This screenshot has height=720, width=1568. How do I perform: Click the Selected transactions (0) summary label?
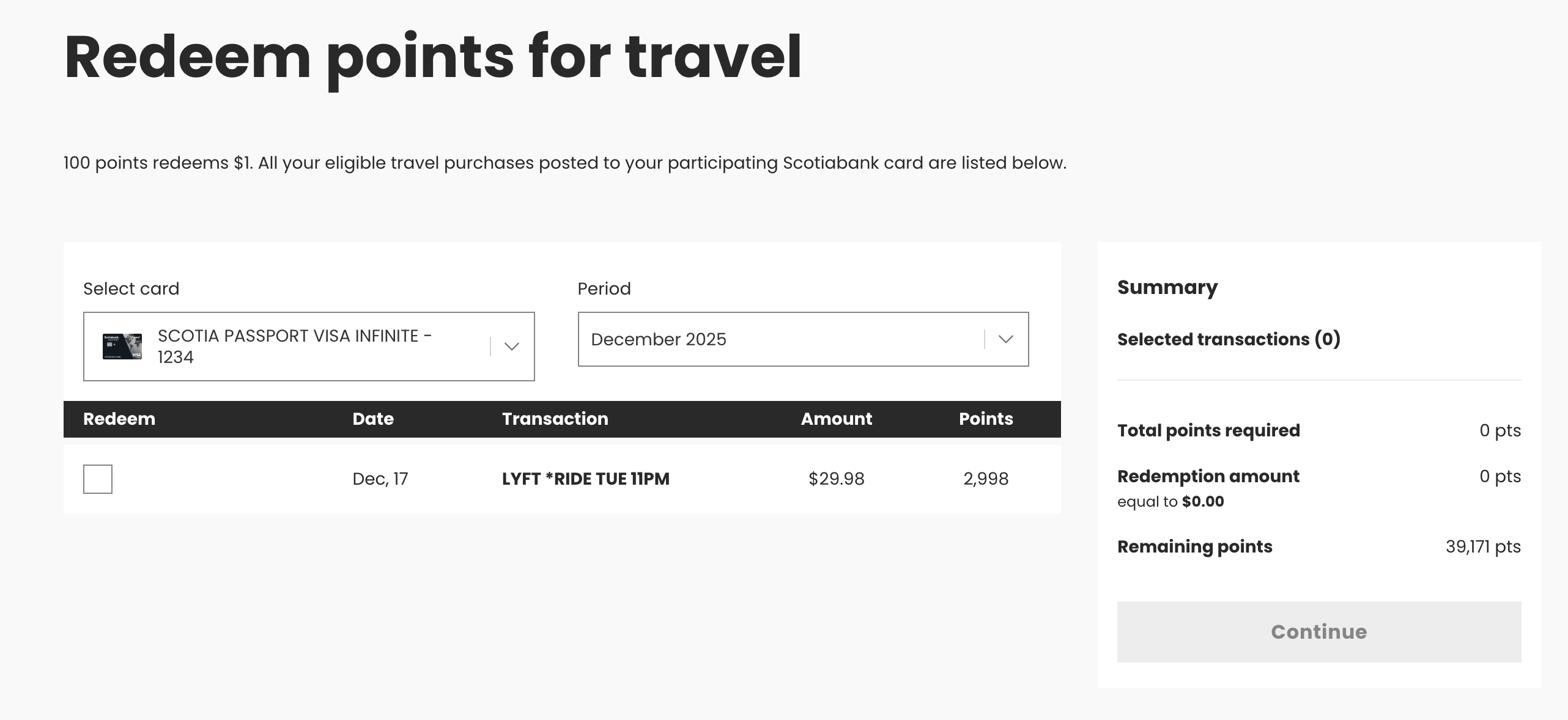pyautogui.click(x=1229, y=339)
